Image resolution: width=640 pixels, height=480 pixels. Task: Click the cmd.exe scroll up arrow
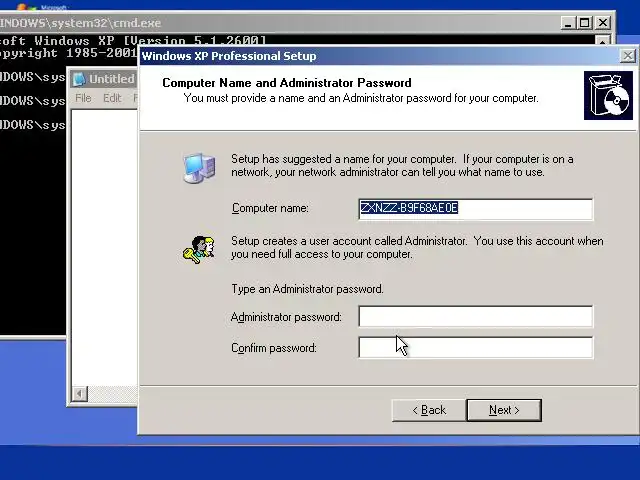[603, 41]
